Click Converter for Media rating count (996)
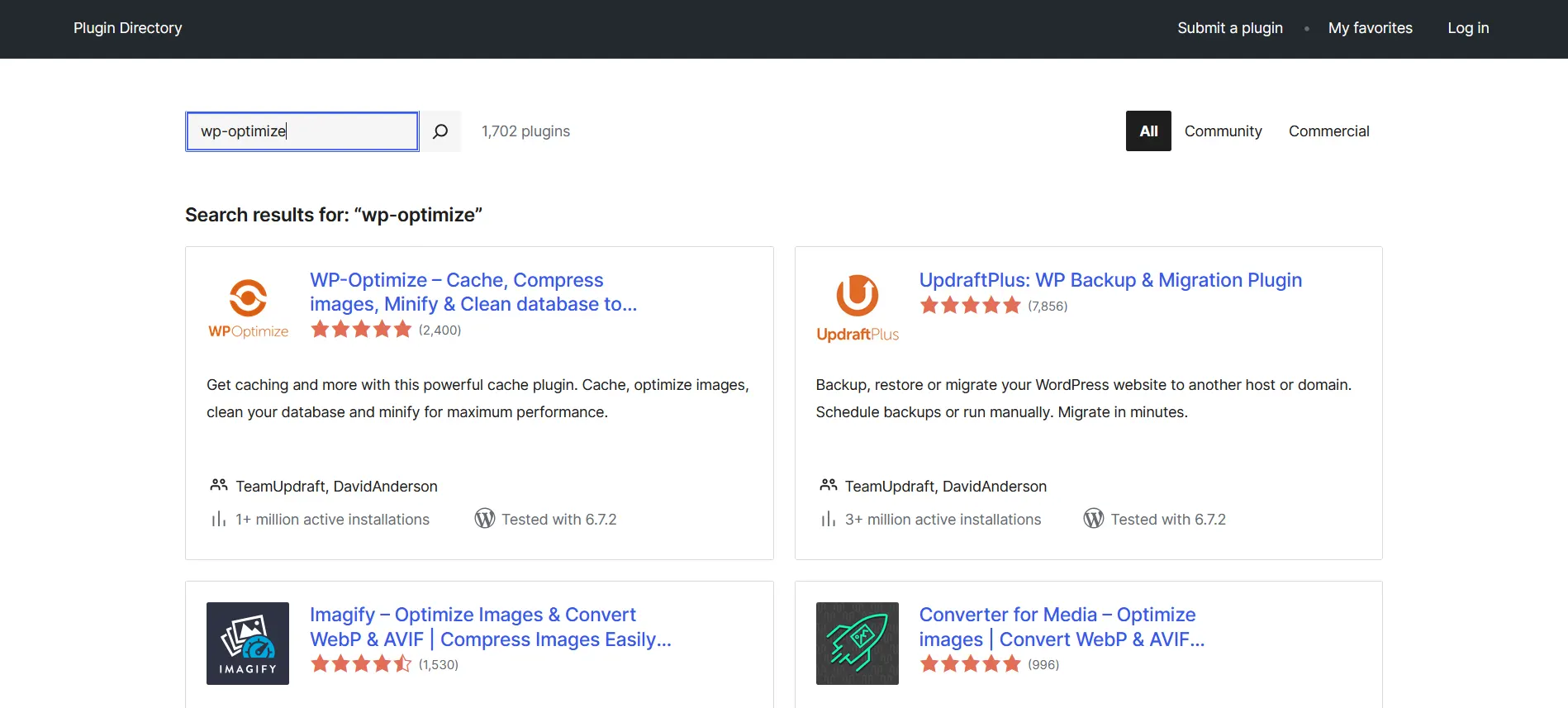 (x=1043, y=664)
